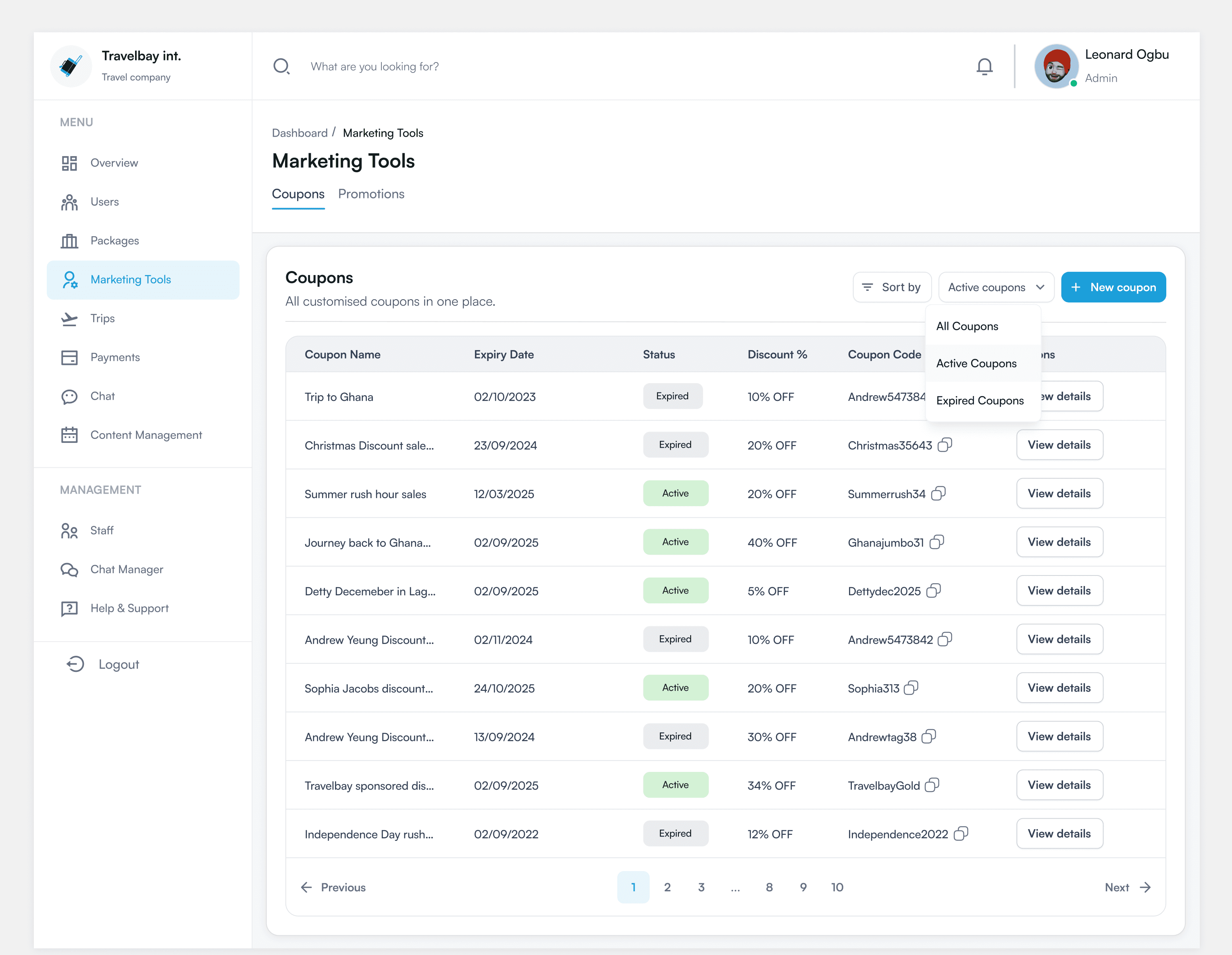The image size is (1232, 955).
Task: Create a New coupon
Action: [x=1113, y=287]
